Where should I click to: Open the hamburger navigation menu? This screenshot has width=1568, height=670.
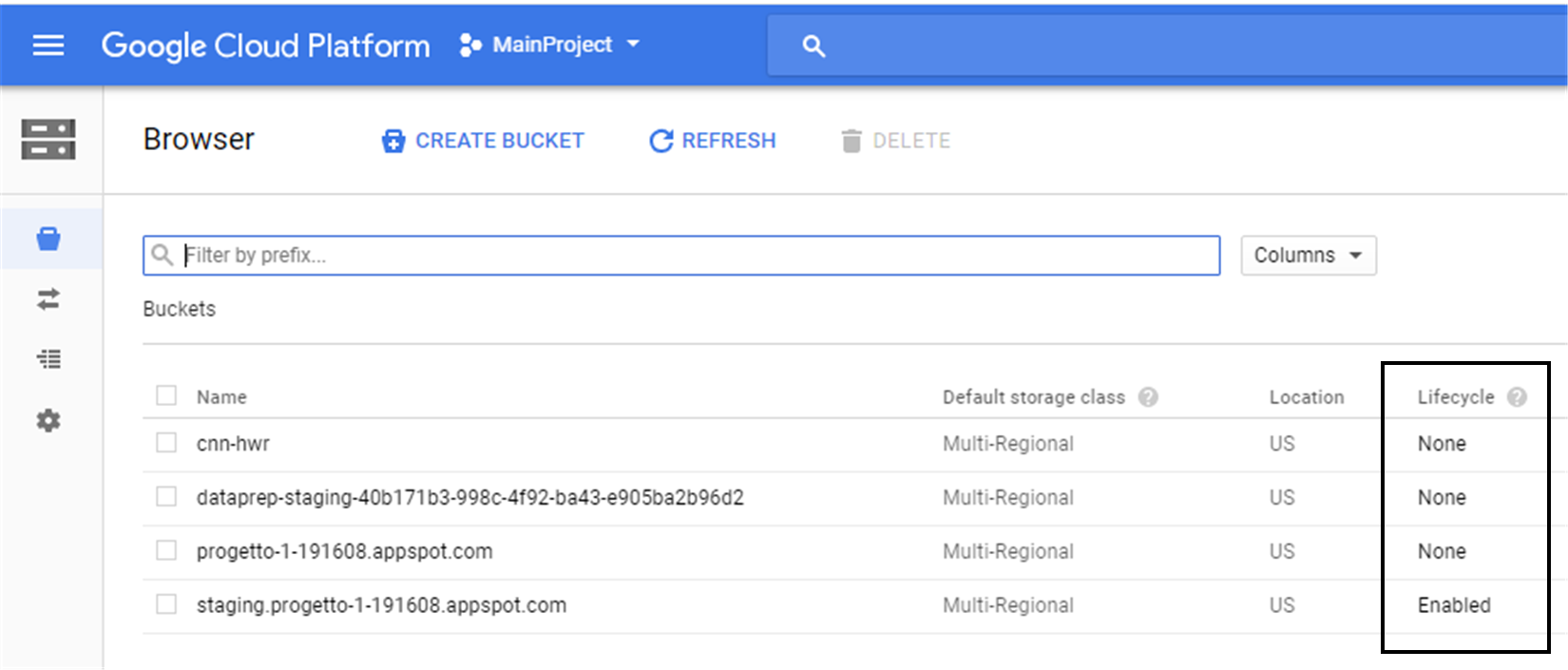point(48,45)
